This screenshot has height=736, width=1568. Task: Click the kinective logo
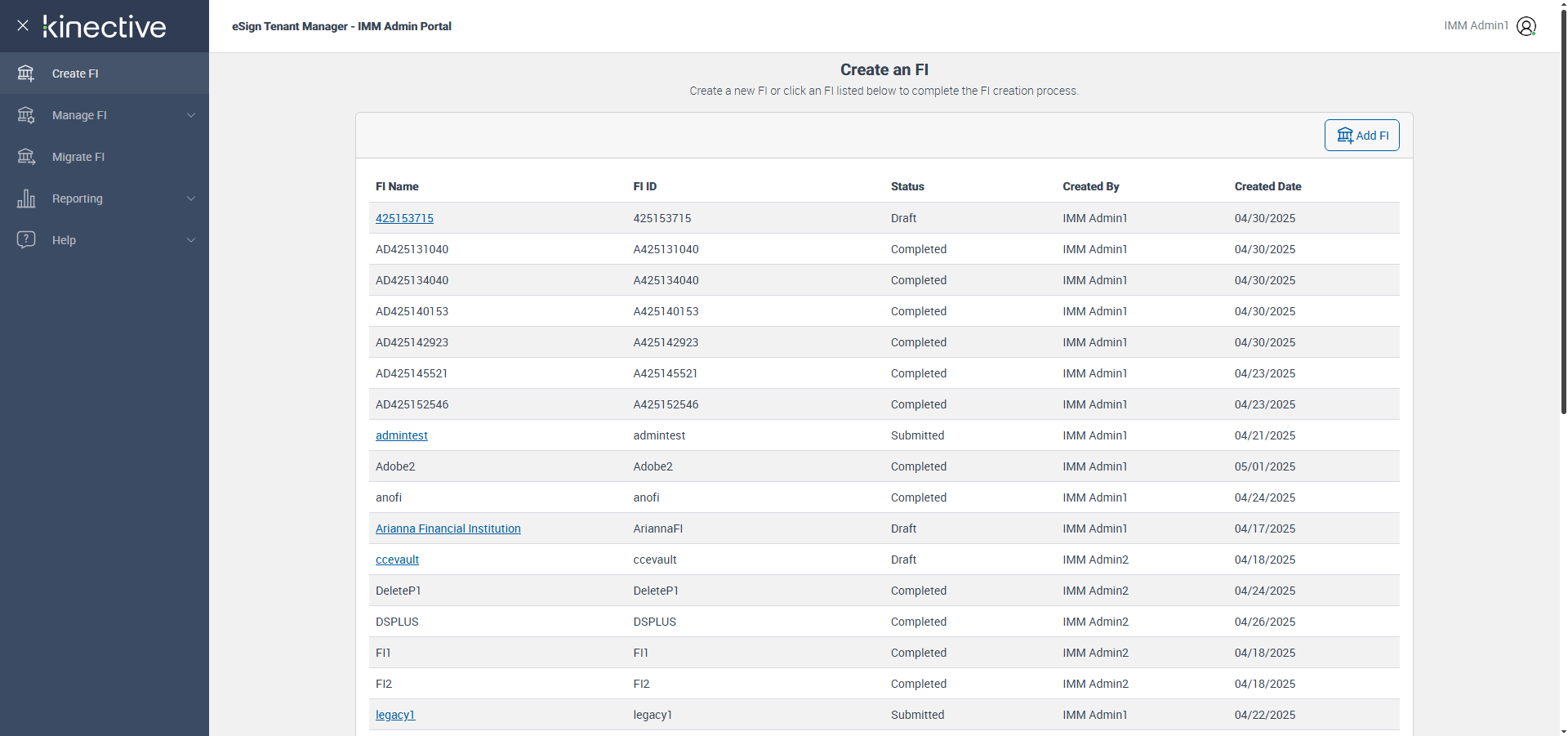tap(105, 27)
